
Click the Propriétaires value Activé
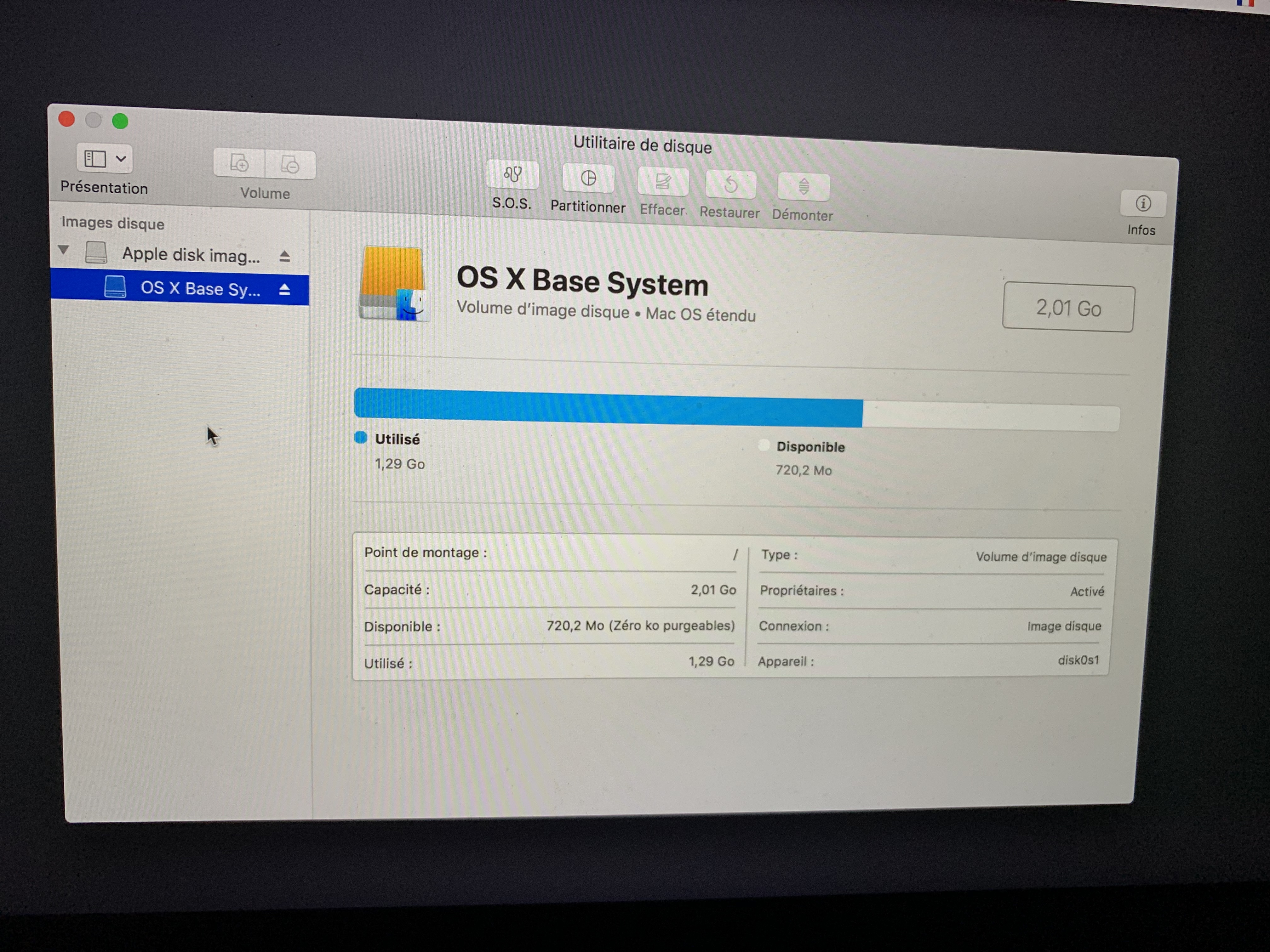pos(1087,592)
